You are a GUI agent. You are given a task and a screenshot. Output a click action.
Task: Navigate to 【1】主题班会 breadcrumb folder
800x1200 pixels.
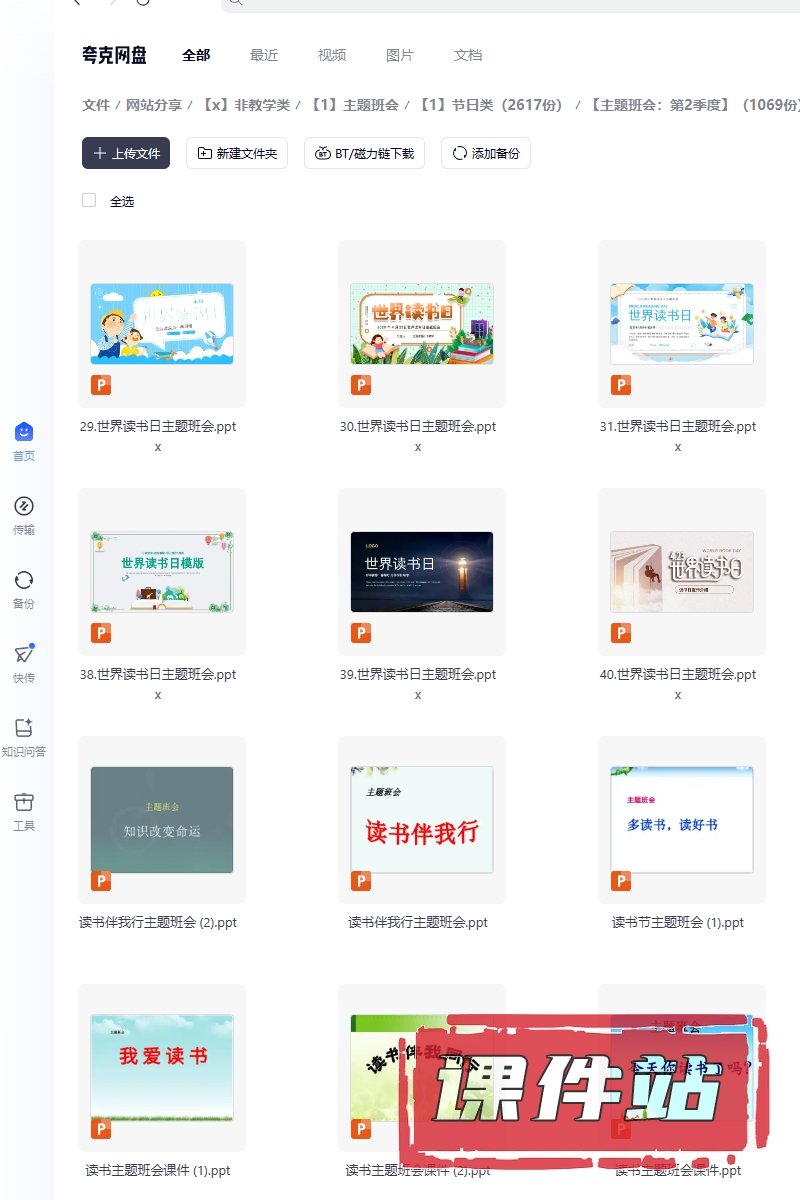354,105
